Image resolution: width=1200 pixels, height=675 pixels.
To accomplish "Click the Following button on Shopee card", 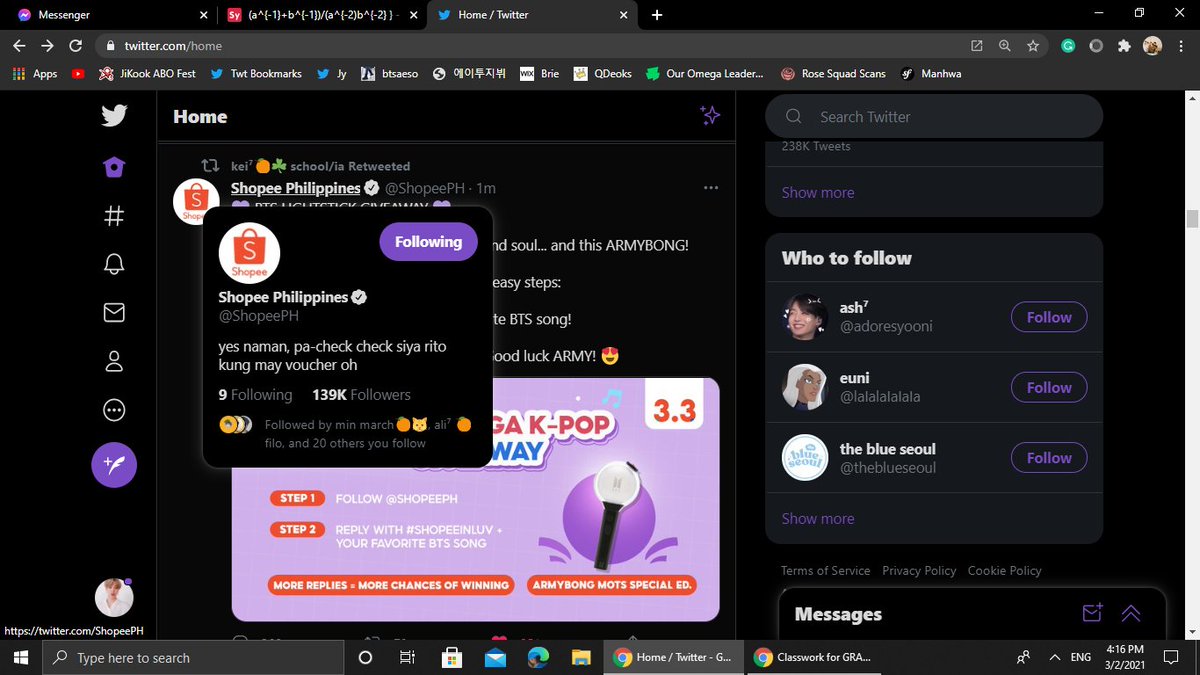I will (428, 242).
